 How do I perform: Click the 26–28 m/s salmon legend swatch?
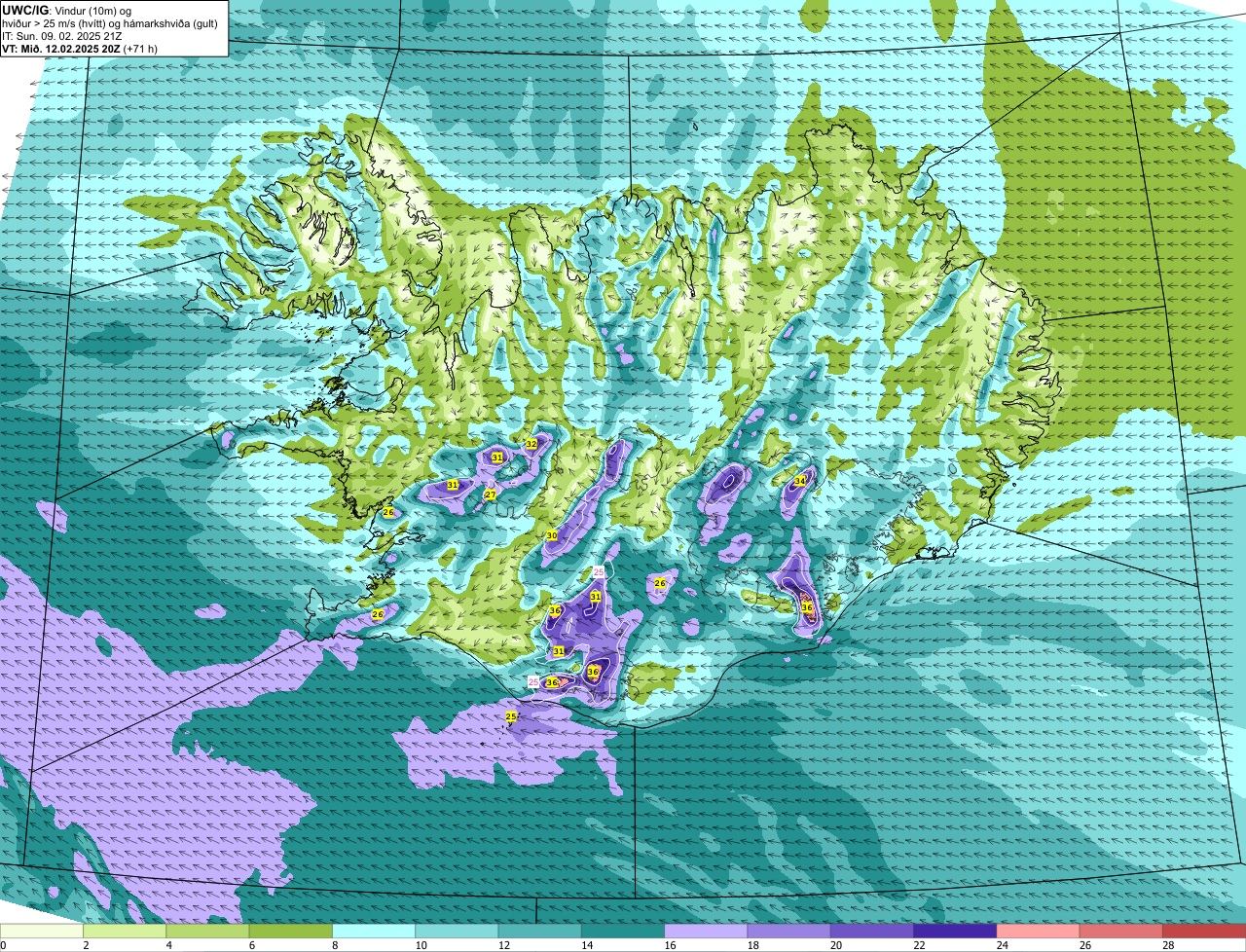pos(1120,932)
